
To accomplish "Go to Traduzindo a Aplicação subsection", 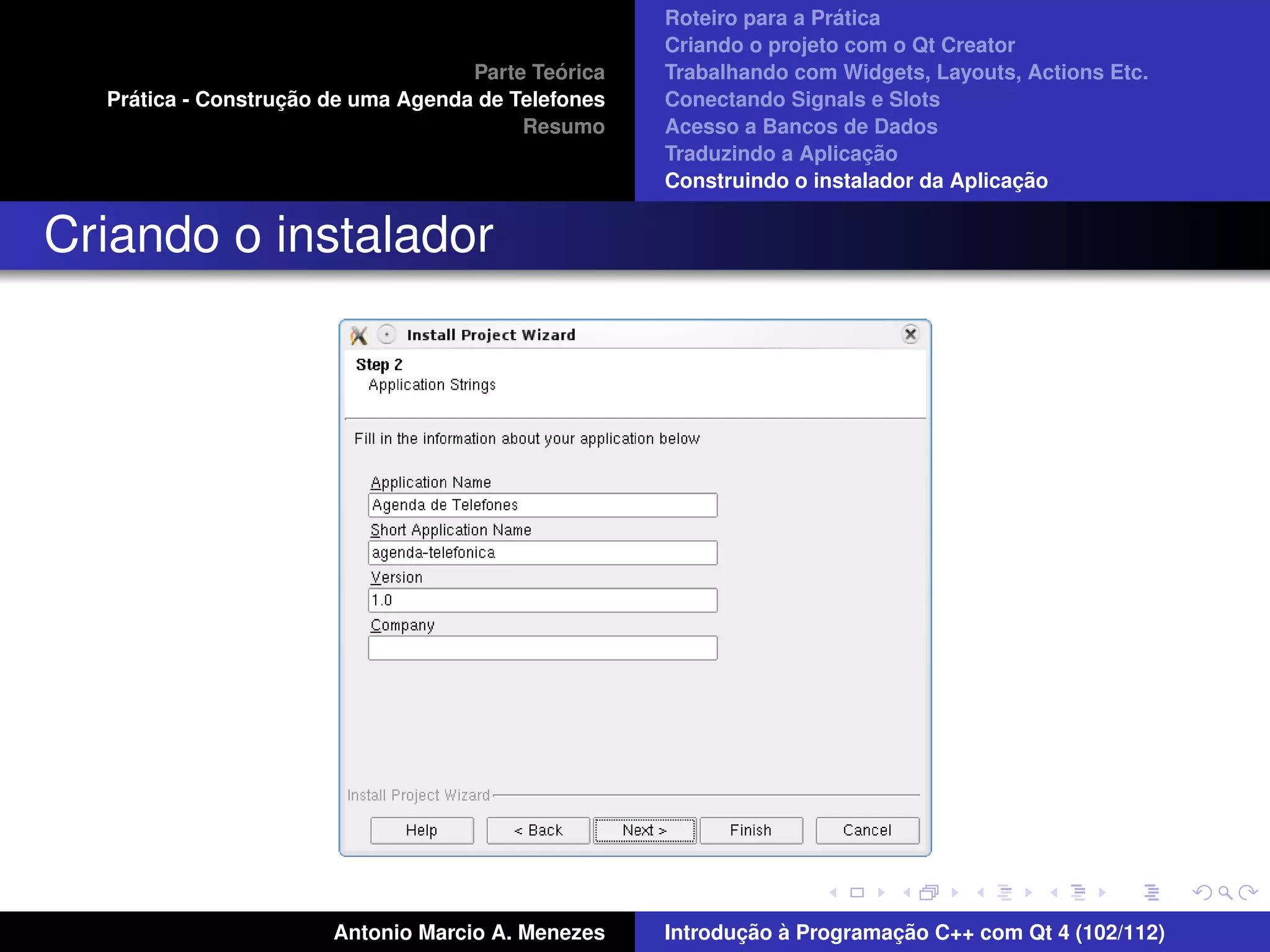I will 781,154.
